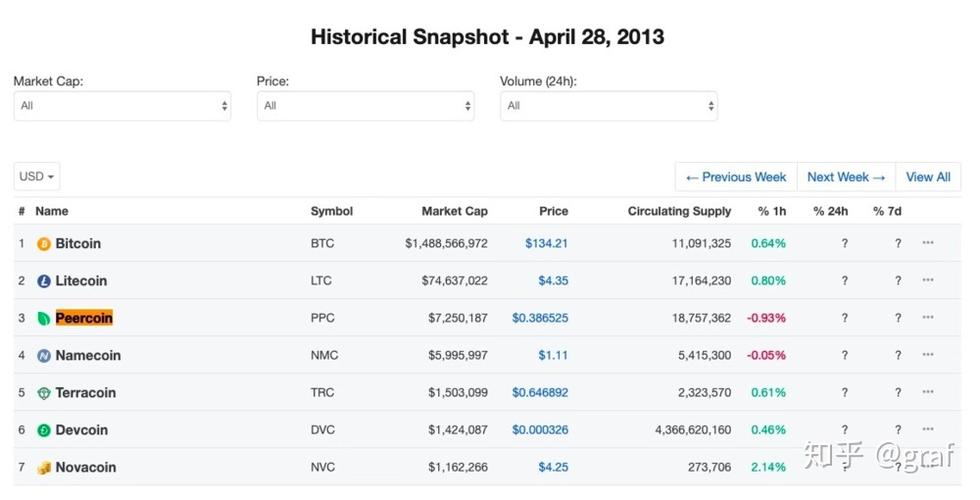Click the Bitcoin coin logo icon
Image resolution: width=980 pixels, height=500 pixels.
(44, 244)
